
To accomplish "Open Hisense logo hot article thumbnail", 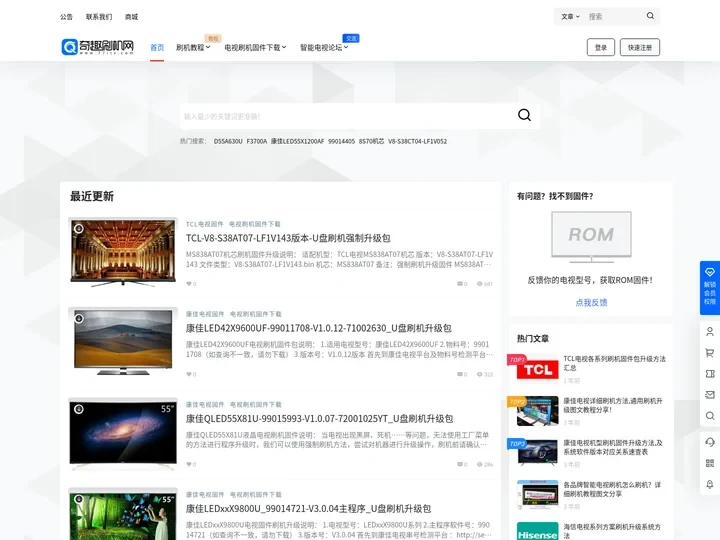I will click(537, 531).
